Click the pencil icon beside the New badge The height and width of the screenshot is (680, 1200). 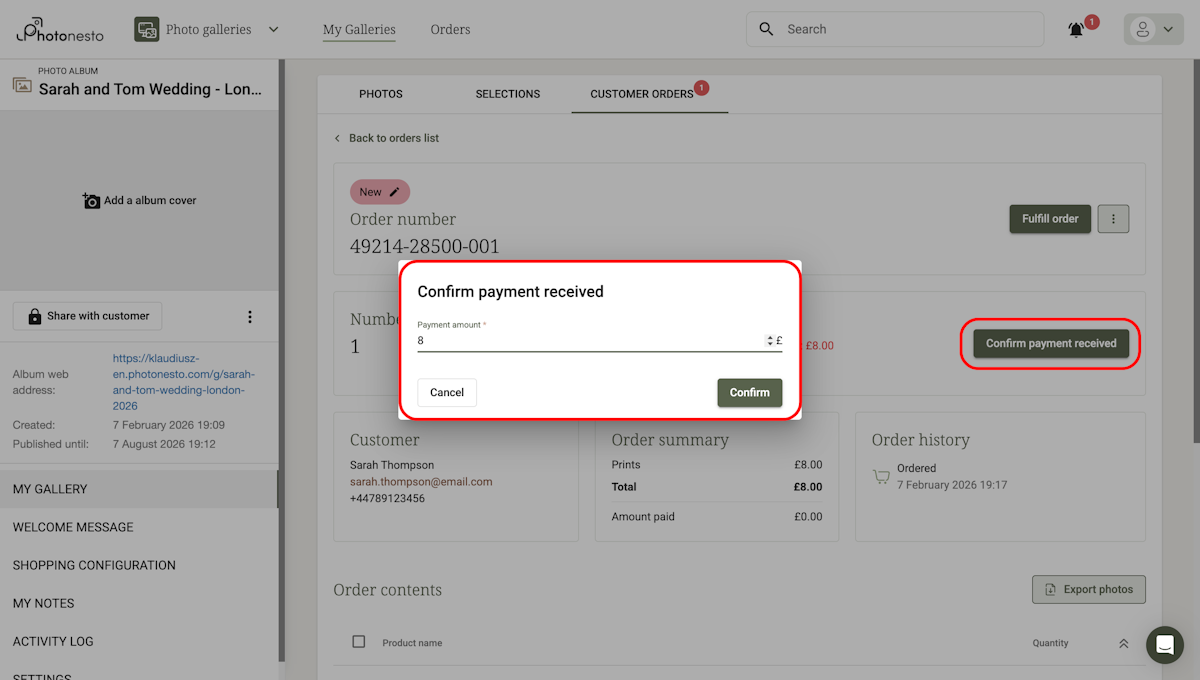click(x=394, y=191)
